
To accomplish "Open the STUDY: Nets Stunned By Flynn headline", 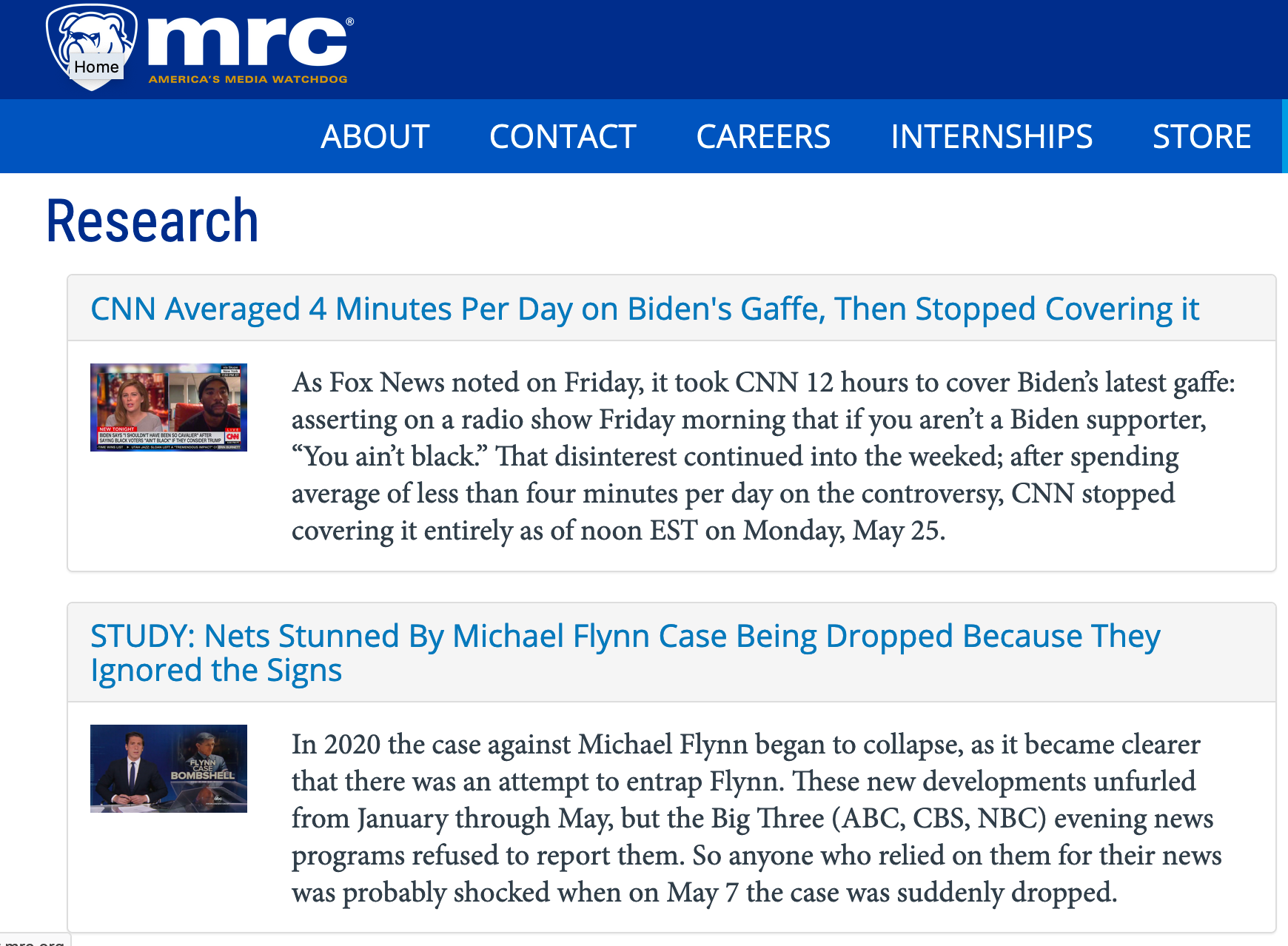I will pos(625,653).
